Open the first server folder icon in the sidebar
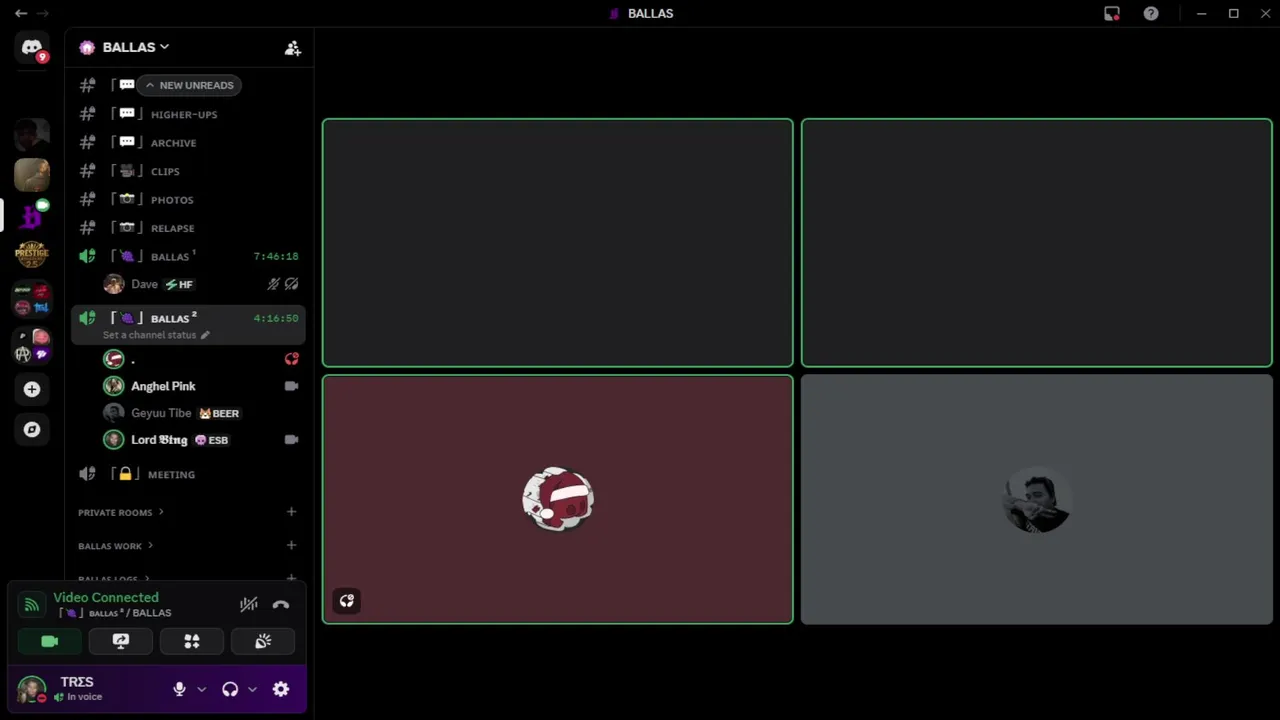Image resolution: width=1280 pixels, height=720 pixels. click(x=32, y=299)
